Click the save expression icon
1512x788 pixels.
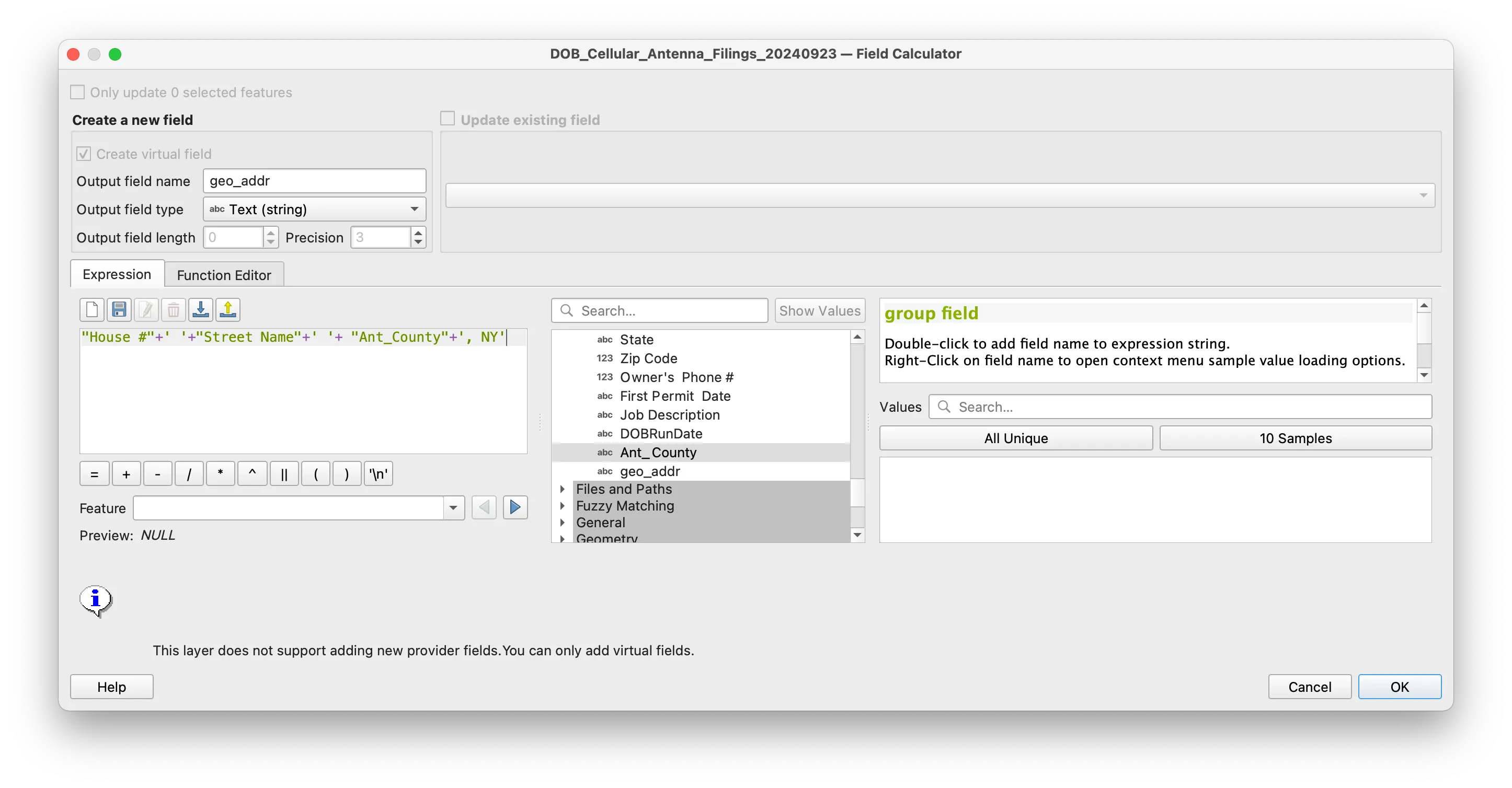(119, 310)
